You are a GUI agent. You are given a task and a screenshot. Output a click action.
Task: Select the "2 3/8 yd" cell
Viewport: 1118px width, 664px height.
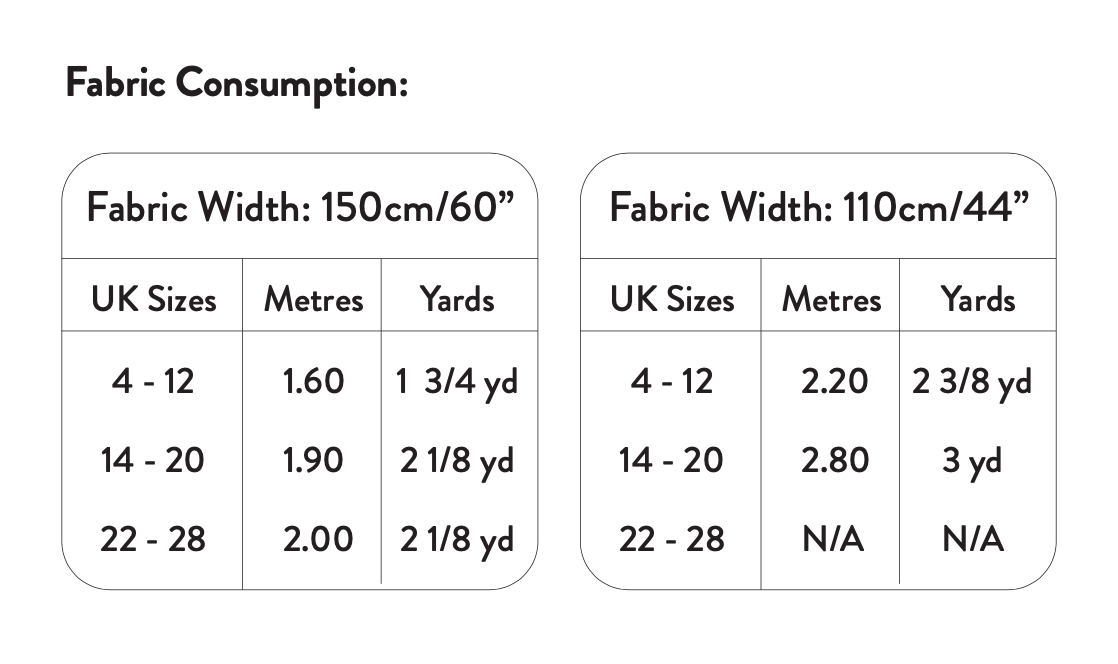(971, 381)
